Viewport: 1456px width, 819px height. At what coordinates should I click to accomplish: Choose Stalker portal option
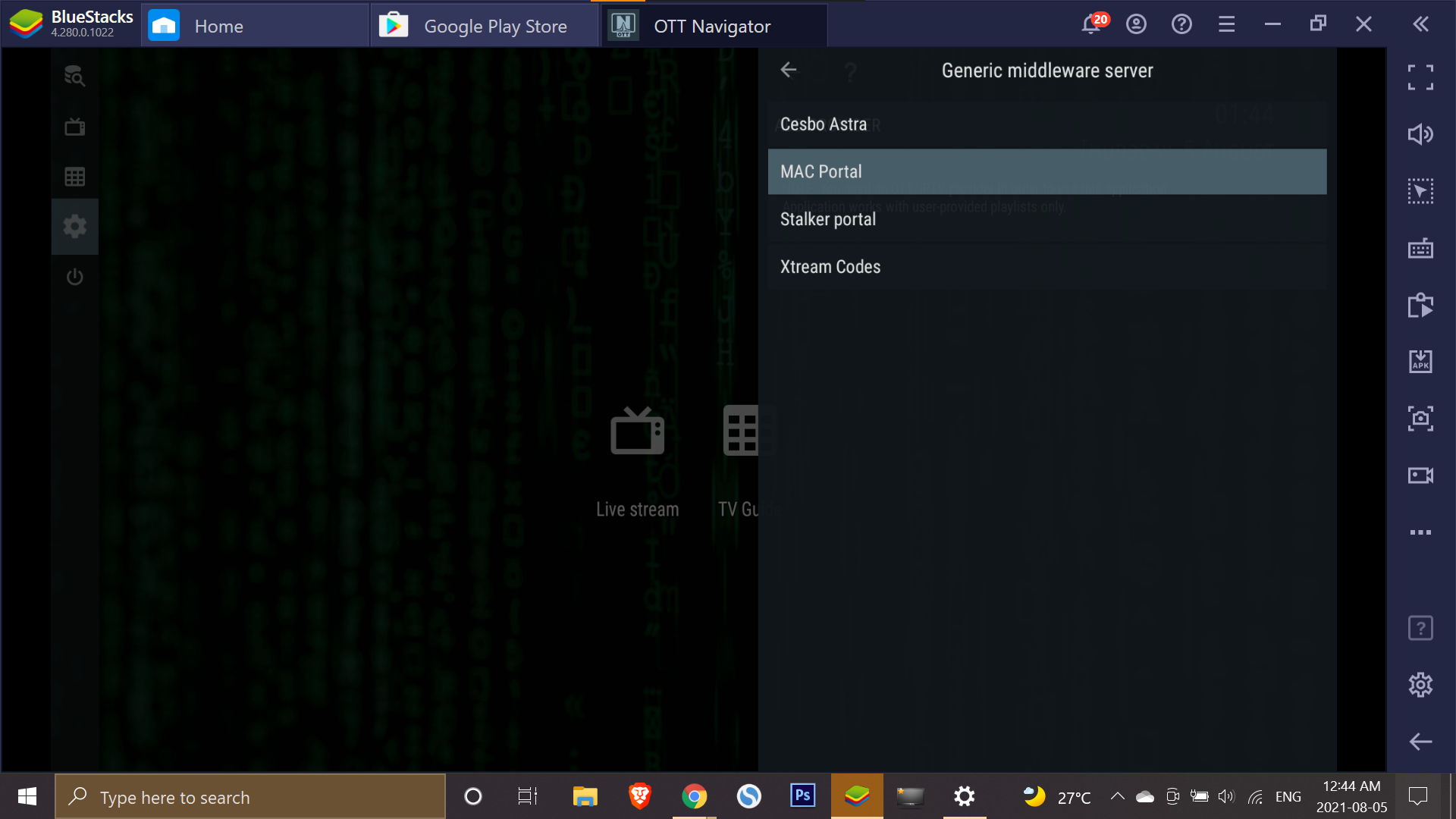pyautogui.click(x=1047, y=219)
